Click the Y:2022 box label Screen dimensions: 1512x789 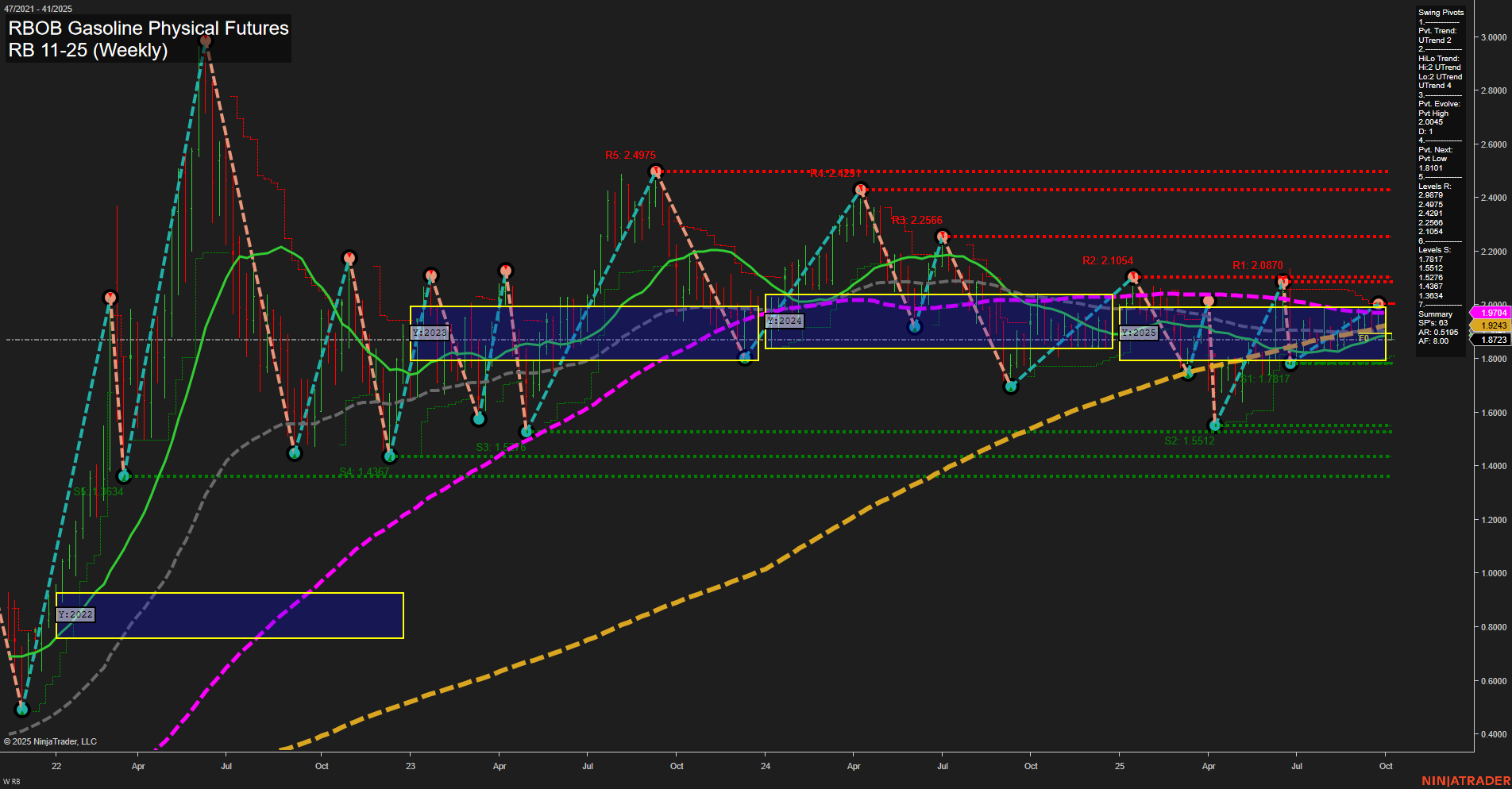click(77, 614)
